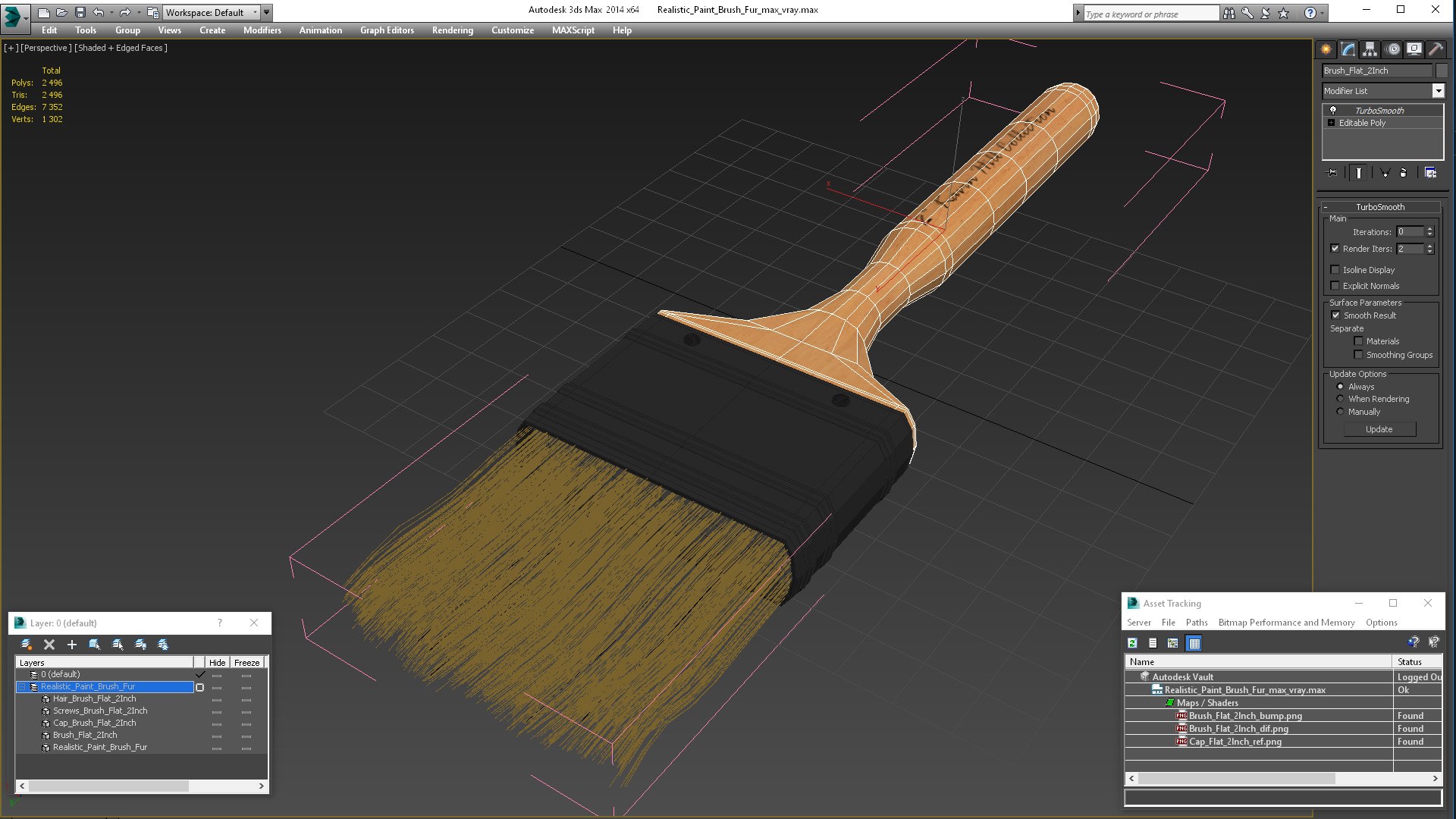Viewport: 1456px width, 819px height.
Task: Collapse Realistic_Paint_Brush_Fur layer tree
Action: [x=22, y=687]
